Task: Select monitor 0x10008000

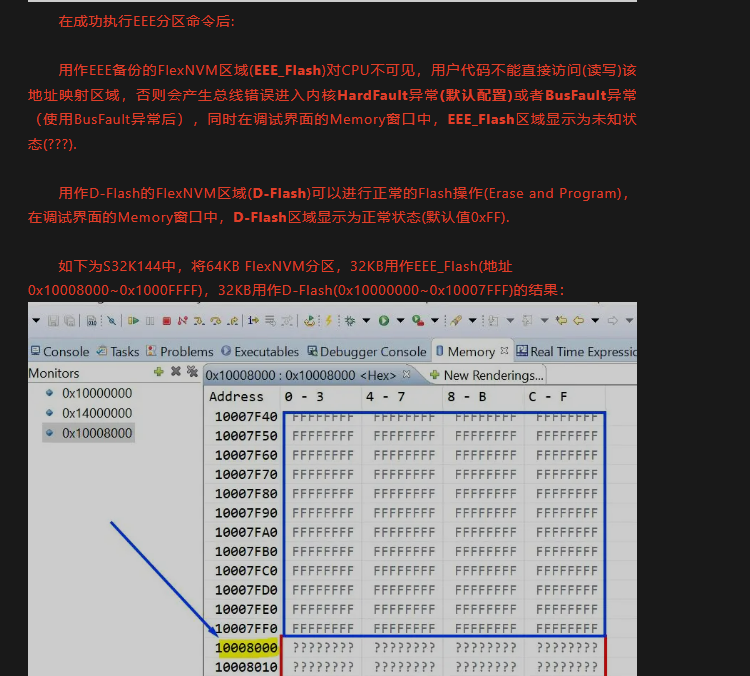Action: click(89, 433)
